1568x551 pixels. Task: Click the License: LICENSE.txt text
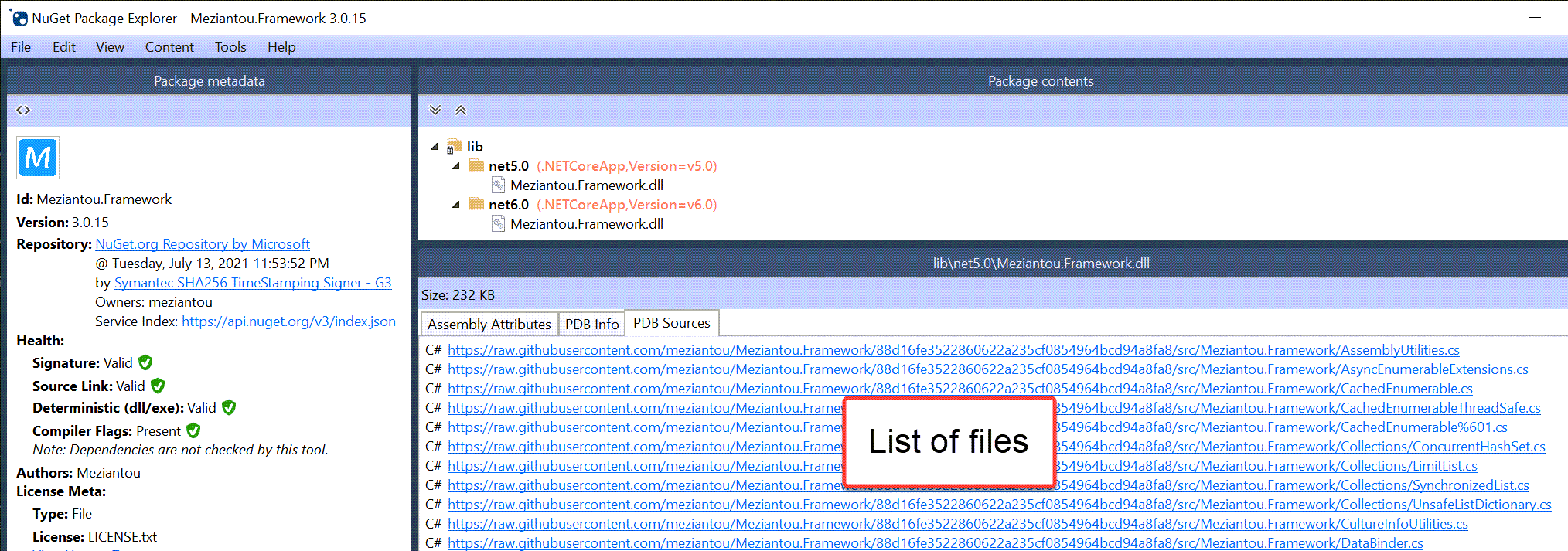point(94,537)
